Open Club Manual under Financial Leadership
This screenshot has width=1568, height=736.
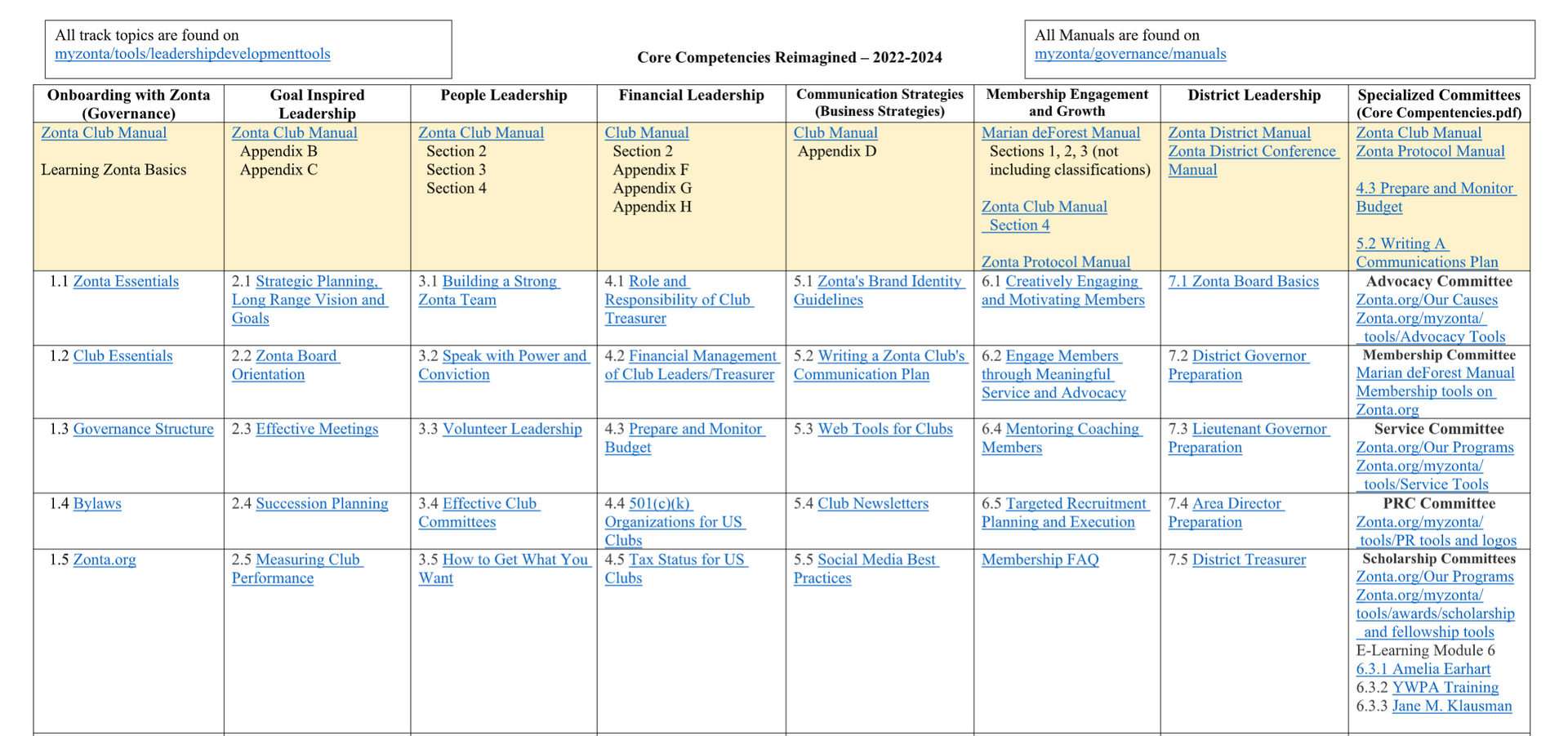click(x=647, y=133)
